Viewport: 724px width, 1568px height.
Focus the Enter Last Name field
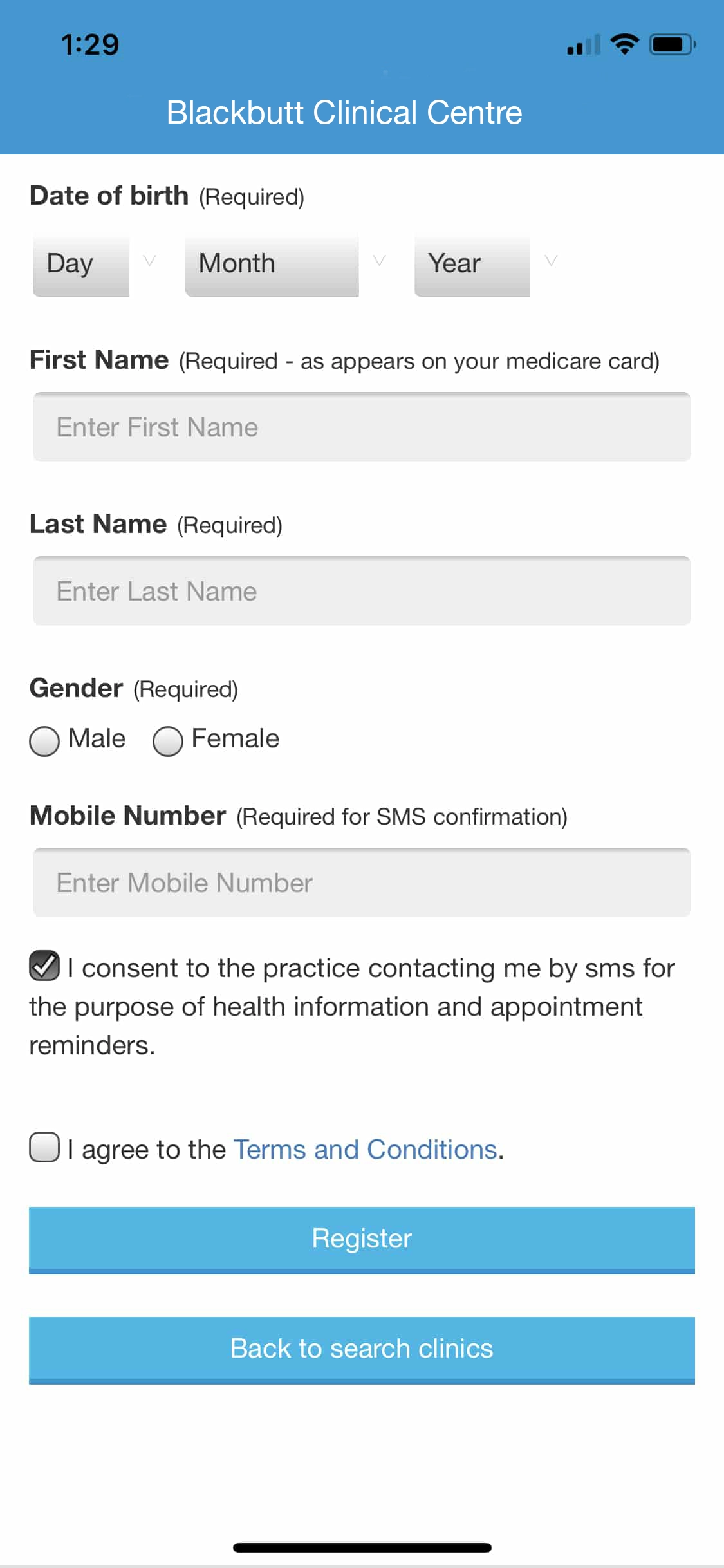pos(362,591)
